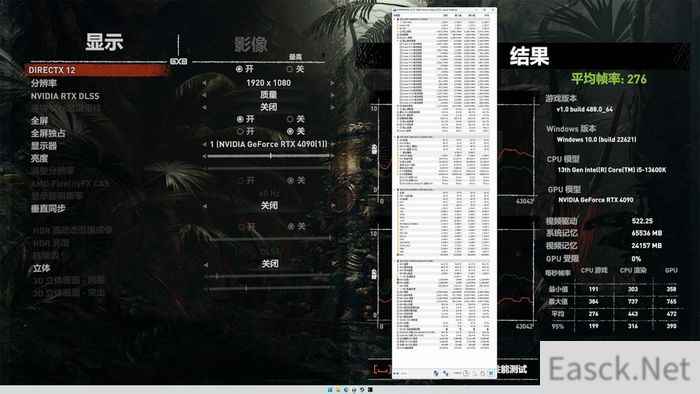Switch to the 影像 tab
Viewport: 700px width, 394px height.
(x=250, y=45)
